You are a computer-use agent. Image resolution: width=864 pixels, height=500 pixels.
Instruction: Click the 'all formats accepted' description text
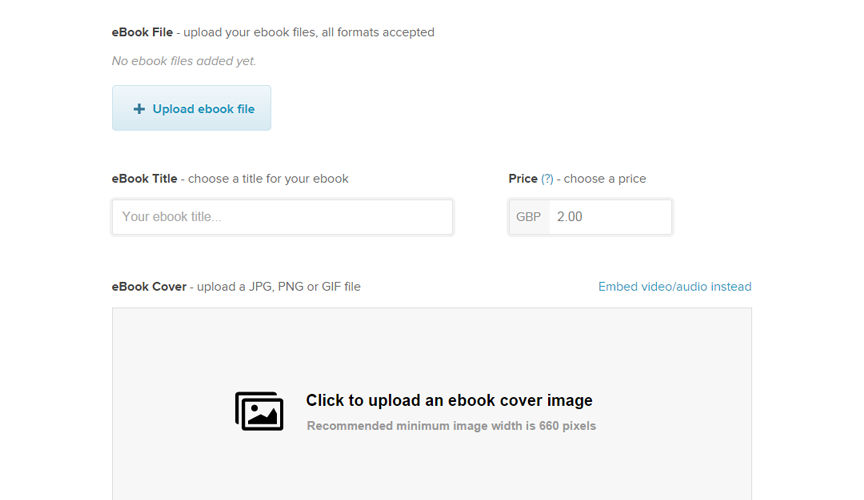click(x=378, y=33)
